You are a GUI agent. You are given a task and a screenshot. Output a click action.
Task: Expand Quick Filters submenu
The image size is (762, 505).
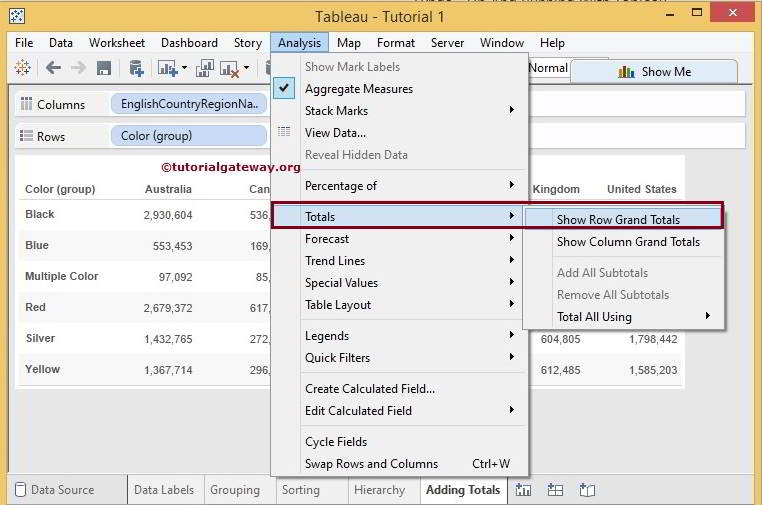[x=511, y=357]
